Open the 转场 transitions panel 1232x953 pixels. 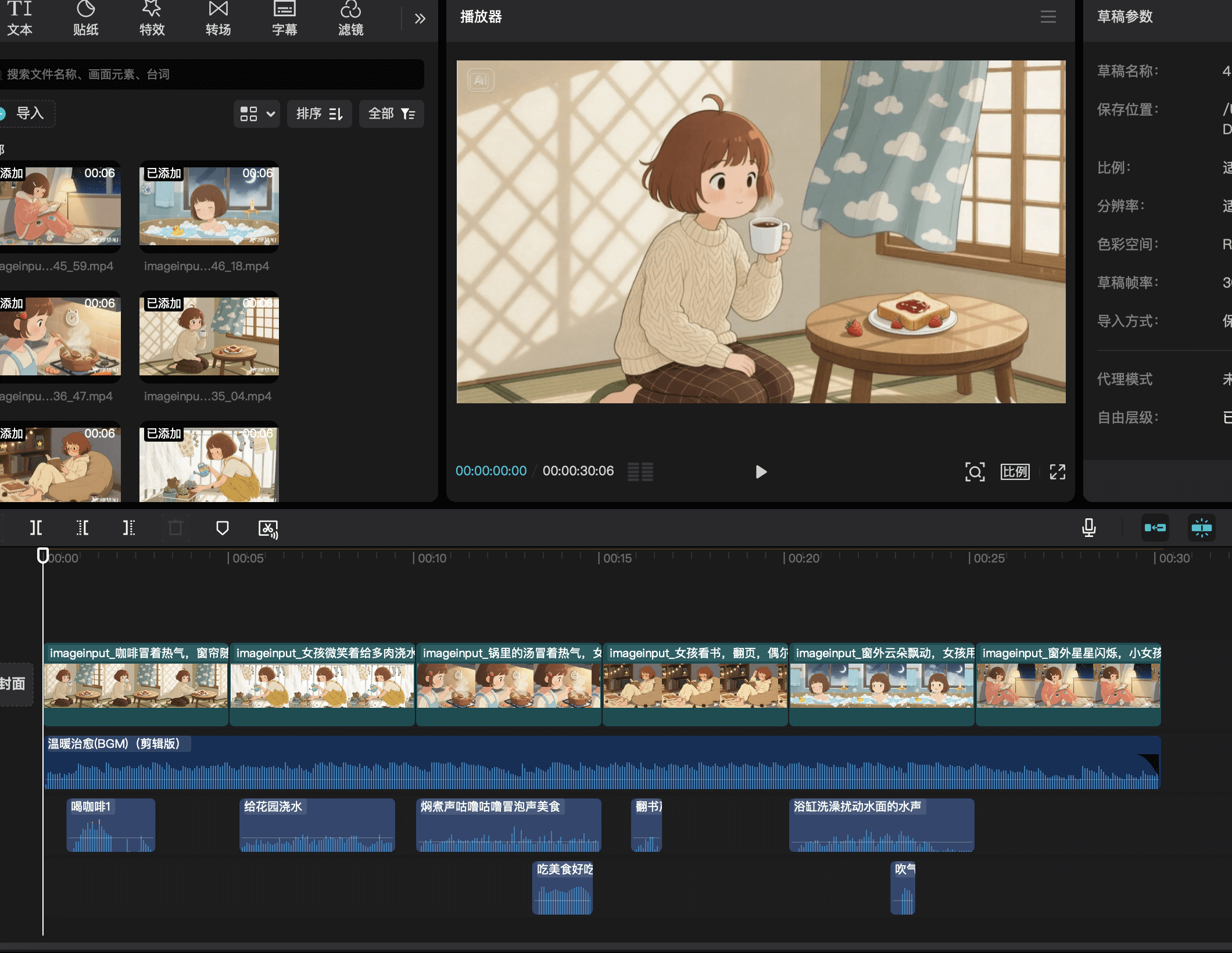tap(218, 17)
